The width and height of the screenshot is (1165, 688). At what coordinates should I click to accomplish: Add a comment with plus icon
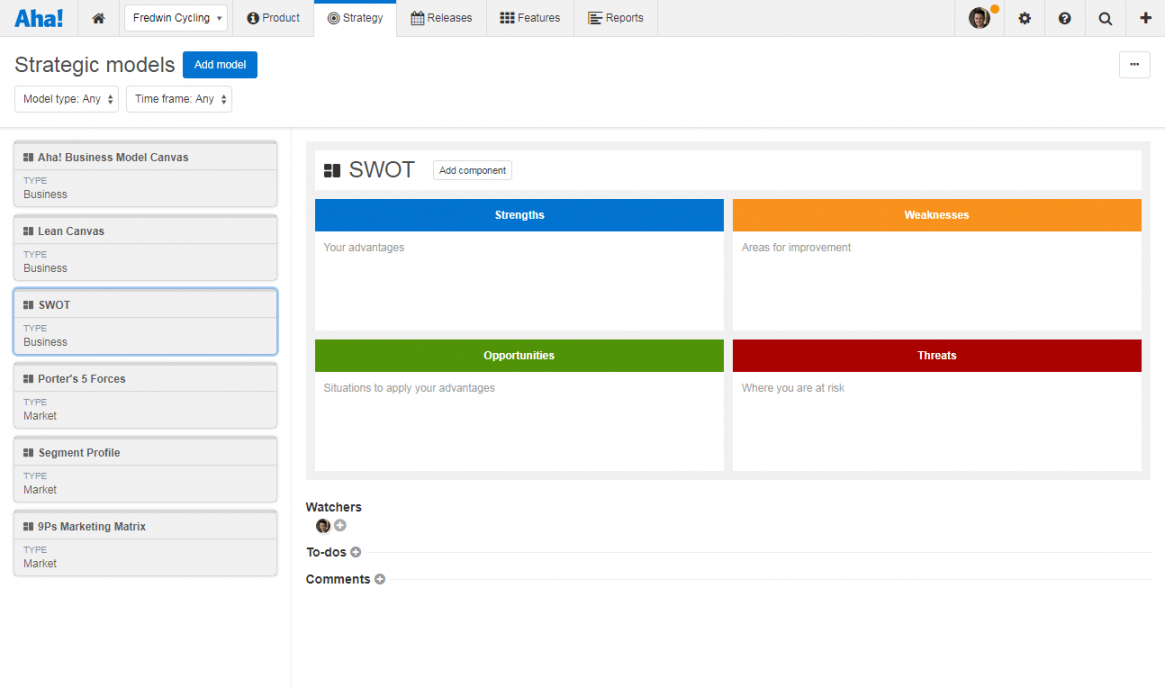(380, 579)
